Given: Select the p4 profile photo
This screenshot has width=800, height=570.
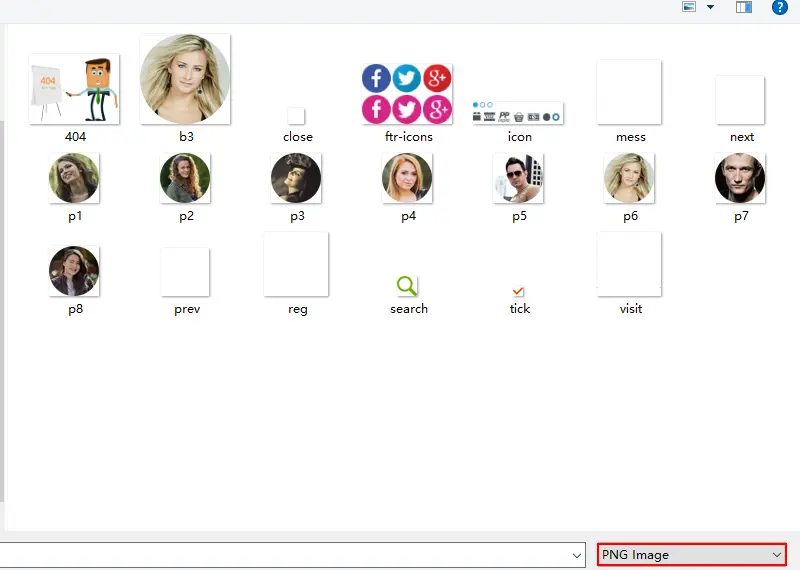Looking at the screenshot, I should pos(407,178).
